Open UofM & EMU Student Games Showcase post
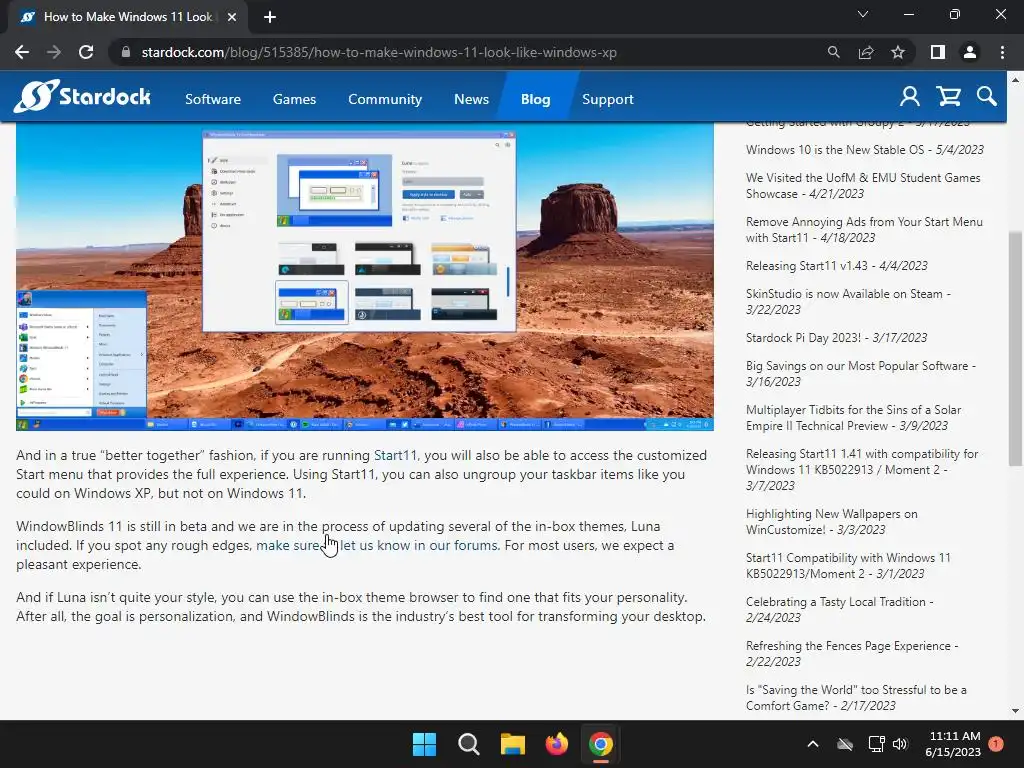The width and height of the screenshot is (1024, 768). coord(863,185)
